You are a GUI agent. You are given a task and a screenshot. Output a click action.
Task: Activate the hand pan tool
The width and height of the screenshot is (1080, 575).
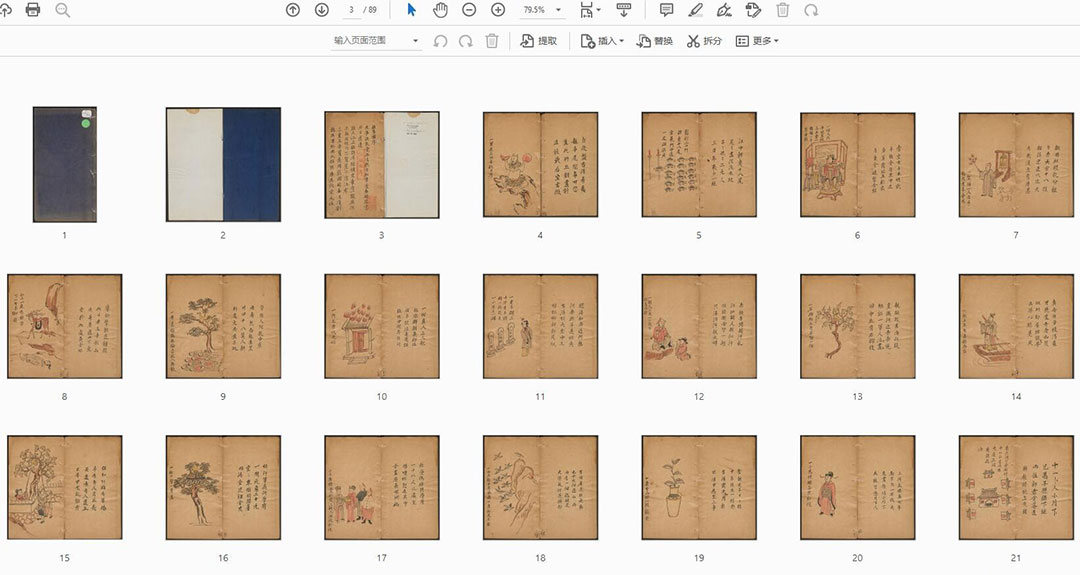click(x=440, y=10)
